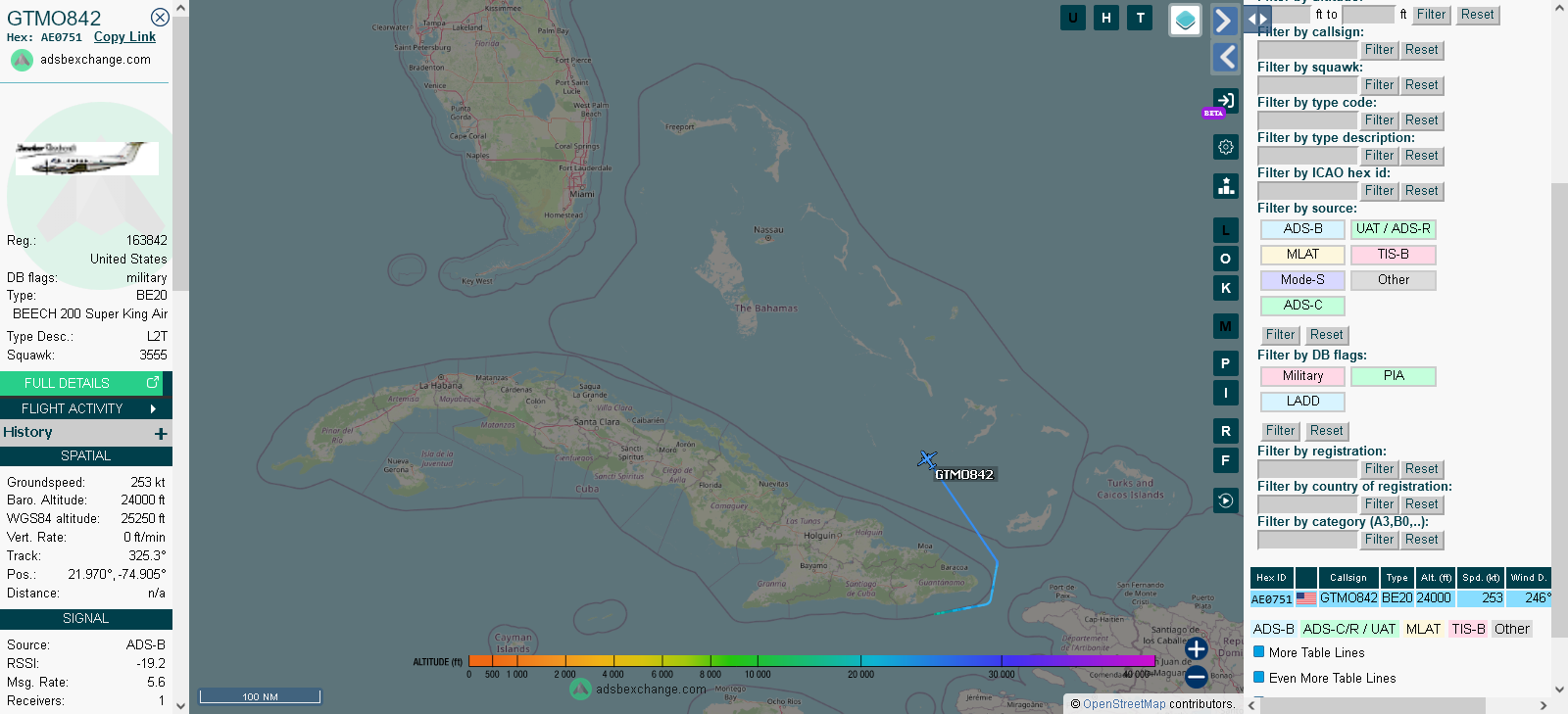1568x714 pixels.
Task: Sort table by Alt. (ft) column
Action: click(x=1436, y=578)
